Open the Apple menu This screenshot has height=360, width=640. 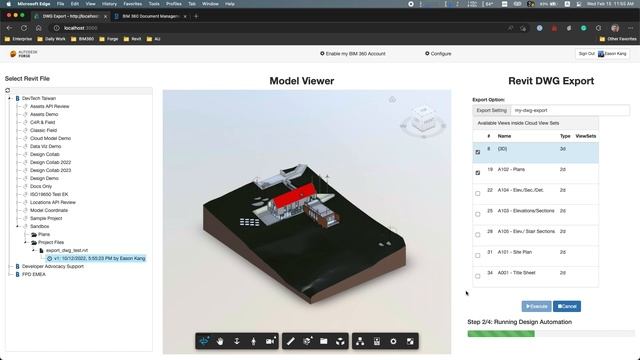[x=8, y=4]
